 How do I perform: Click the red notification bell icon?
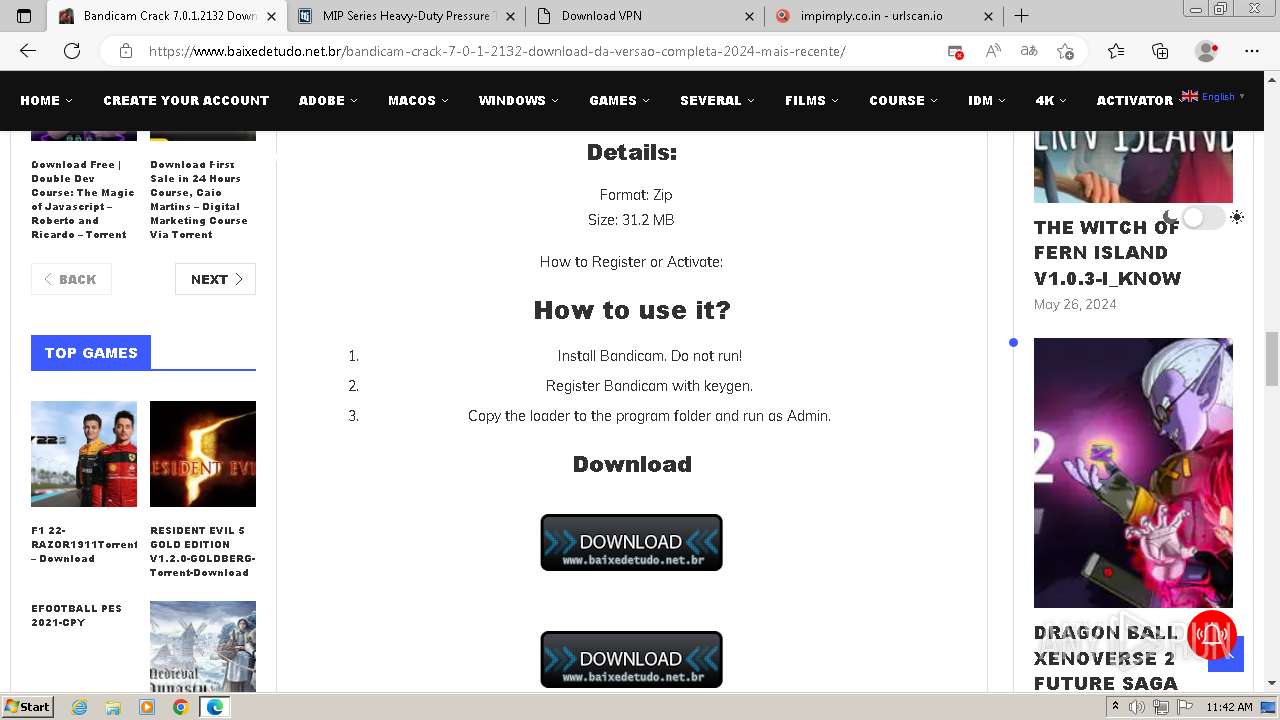pyautogui.click(x=1213, y=636)
